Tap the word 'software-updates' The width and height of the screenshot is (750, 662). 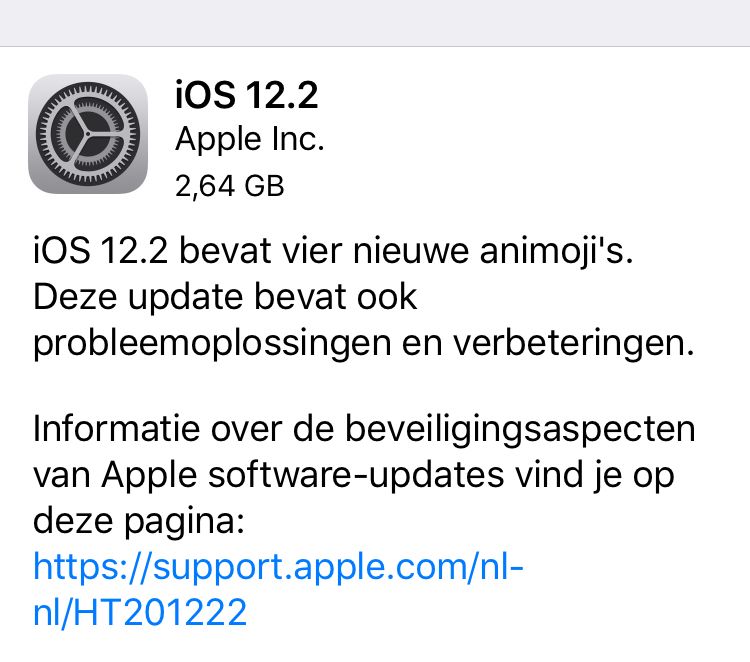point(356,475)
